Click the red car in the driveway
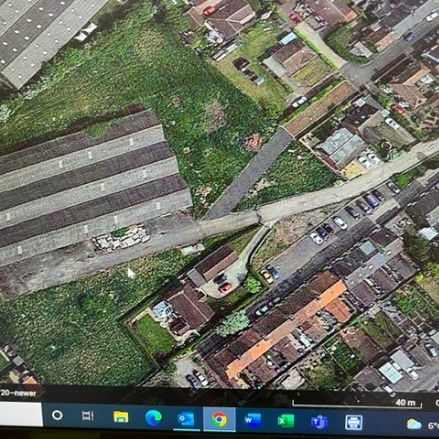The width and height of the screenshot is (439, 439). 225,287
